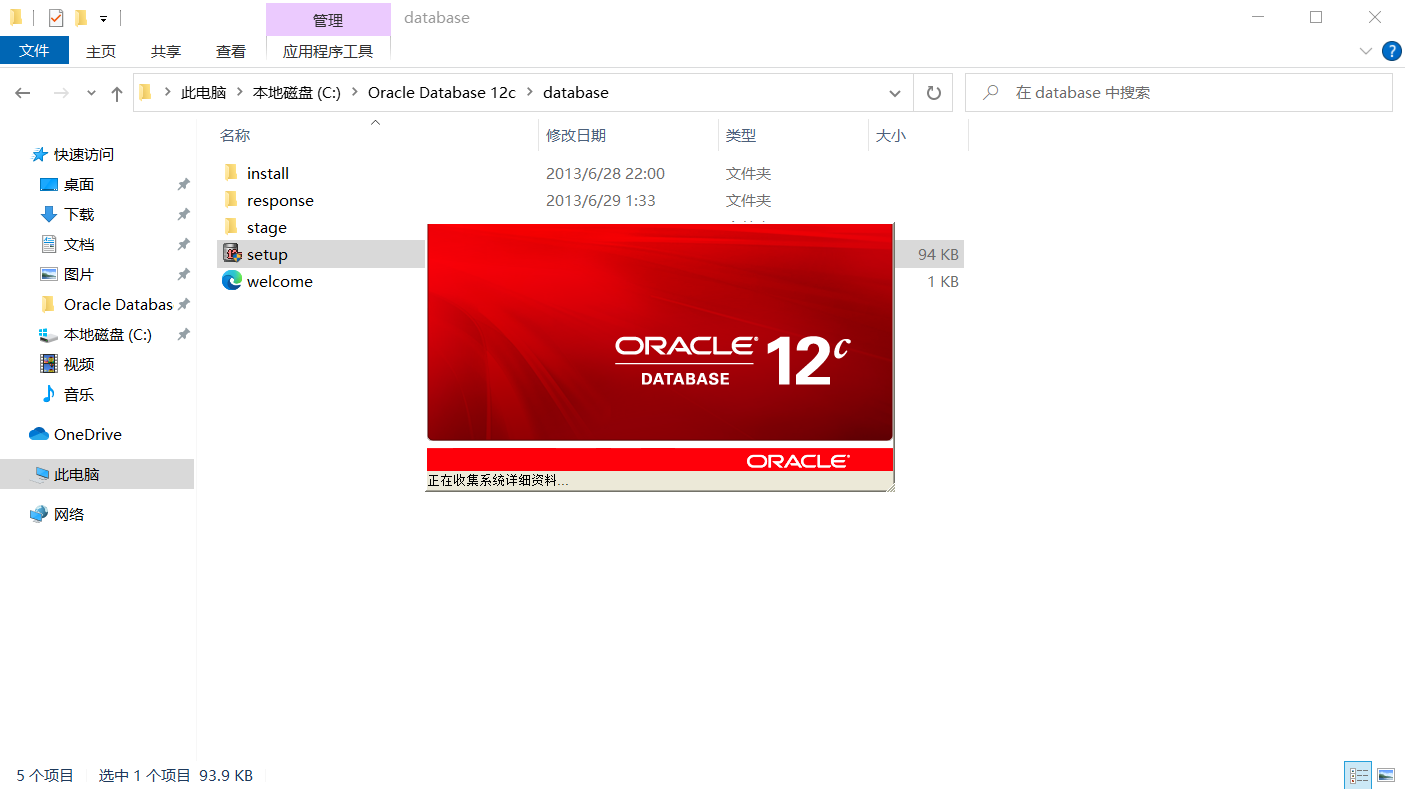Unpin Oracle Databas folder pin icon

pos(183,304)
